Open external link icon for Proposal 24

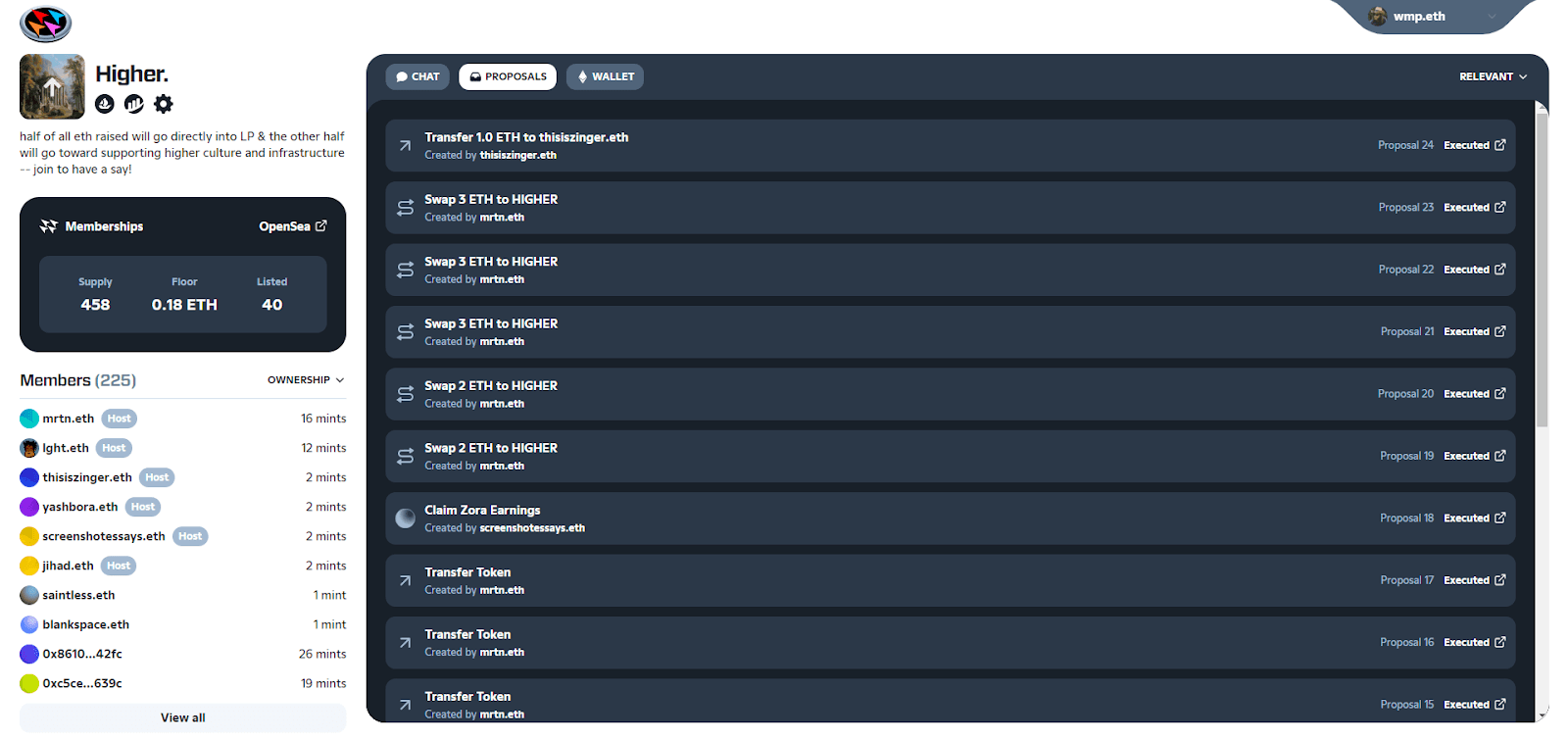point(1500,145)
